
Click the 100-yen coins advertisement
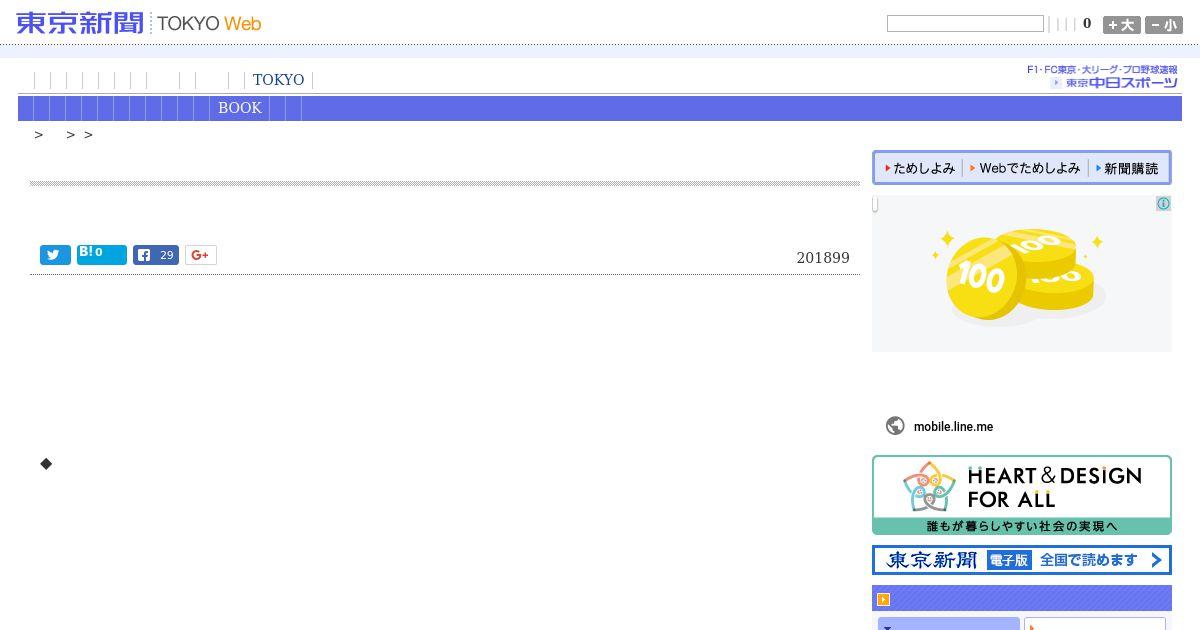tap(1022, 273)
